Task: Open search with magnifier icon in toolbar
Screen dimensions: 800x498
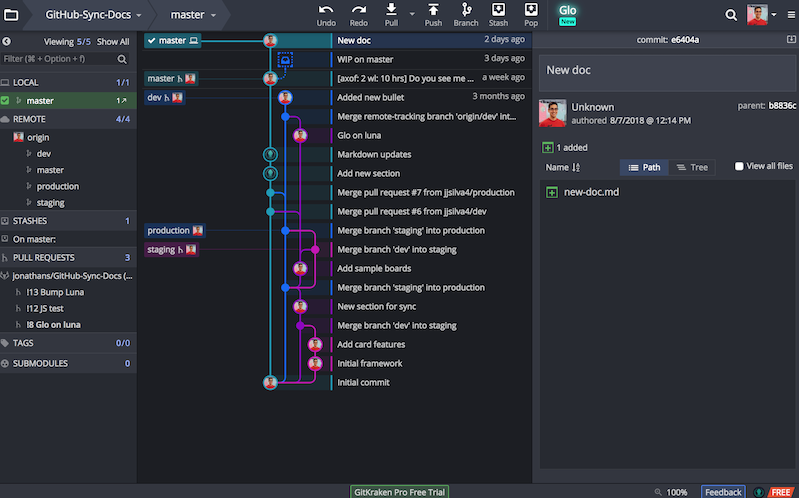Action: click(731, 15)
